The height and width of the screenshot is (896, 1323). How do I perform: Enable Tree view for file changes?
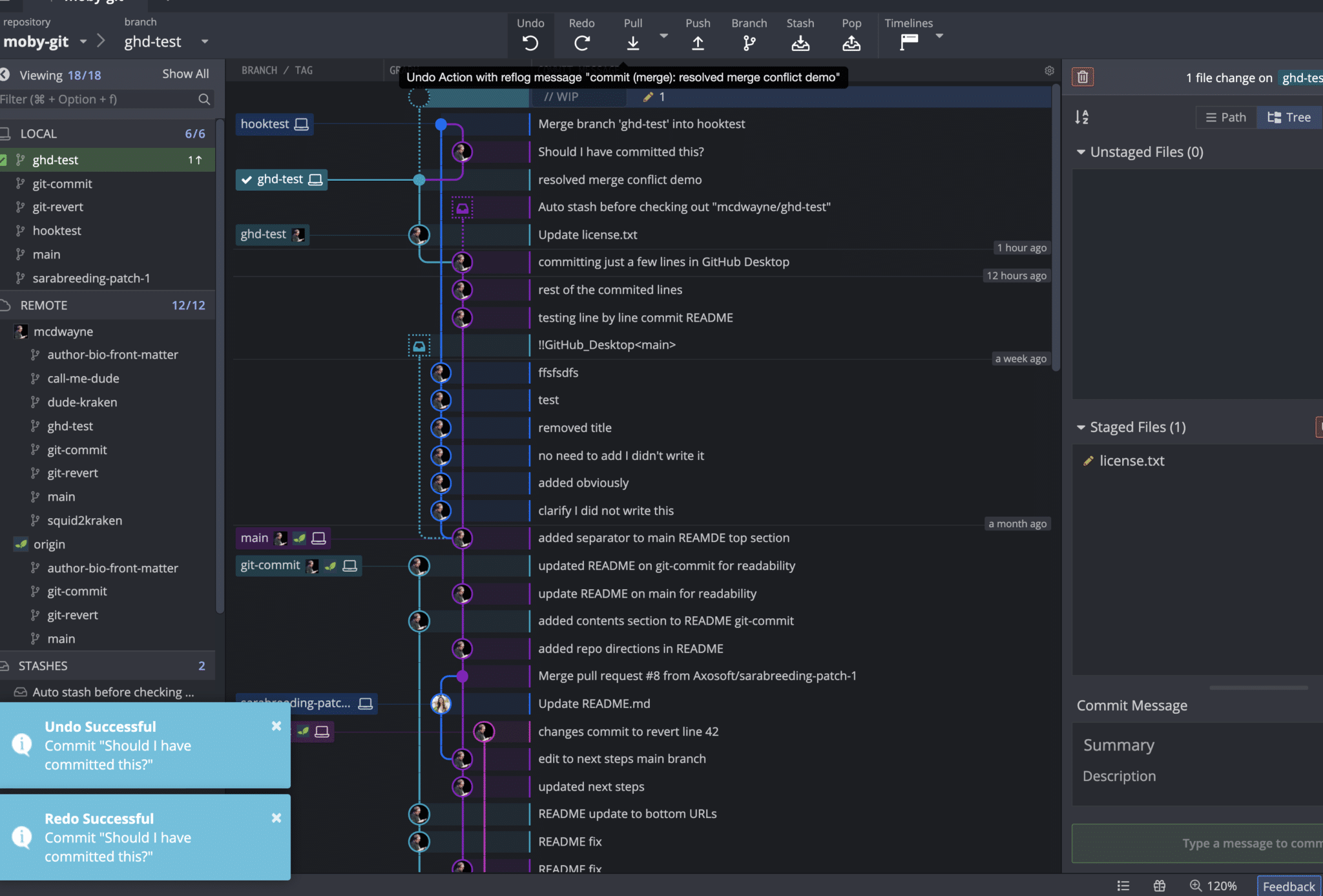[x=1288, y=117]
